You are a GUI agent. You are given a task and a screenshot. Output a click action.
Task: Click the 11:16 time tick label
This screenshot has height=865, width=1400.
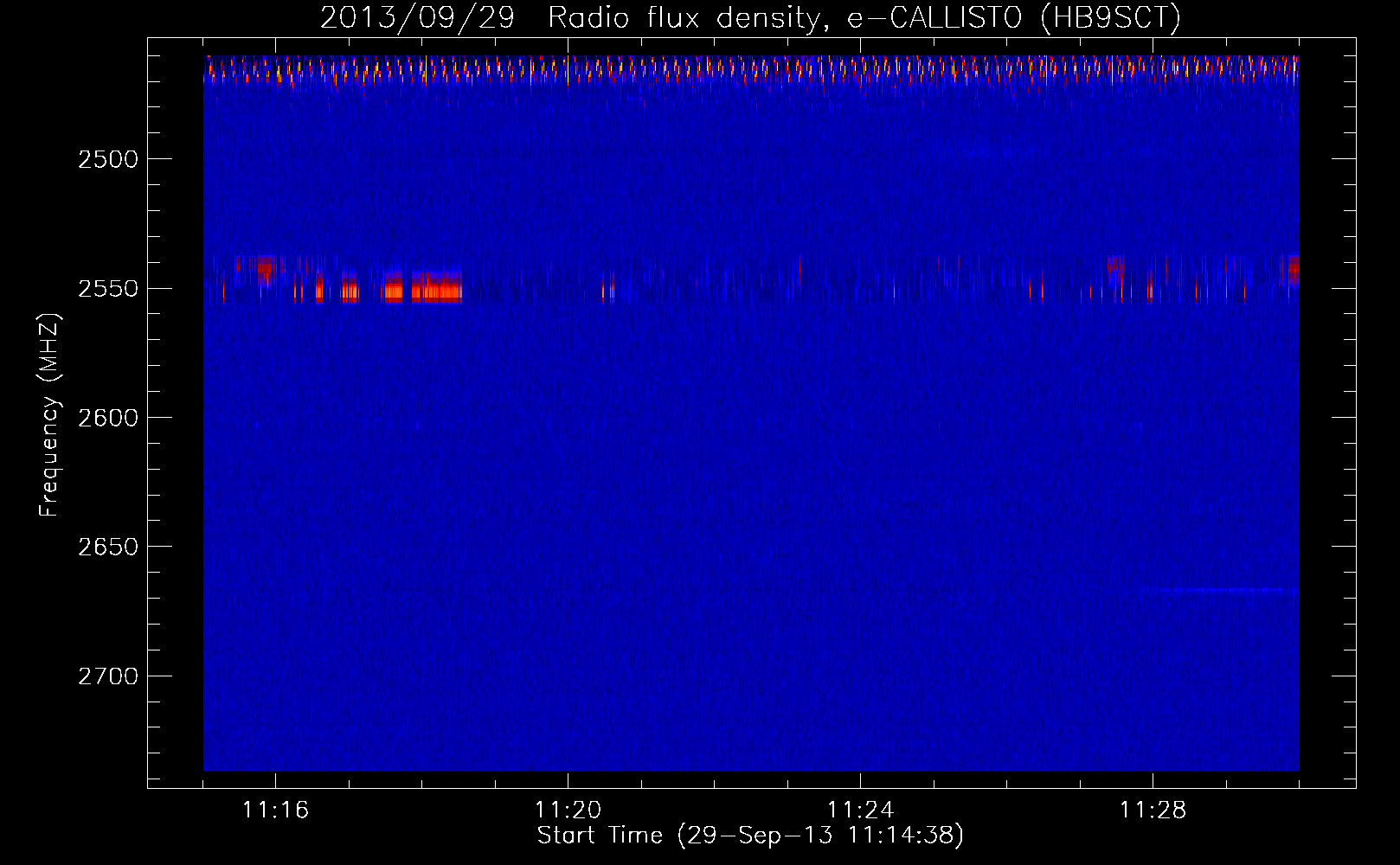pos(275,811)
